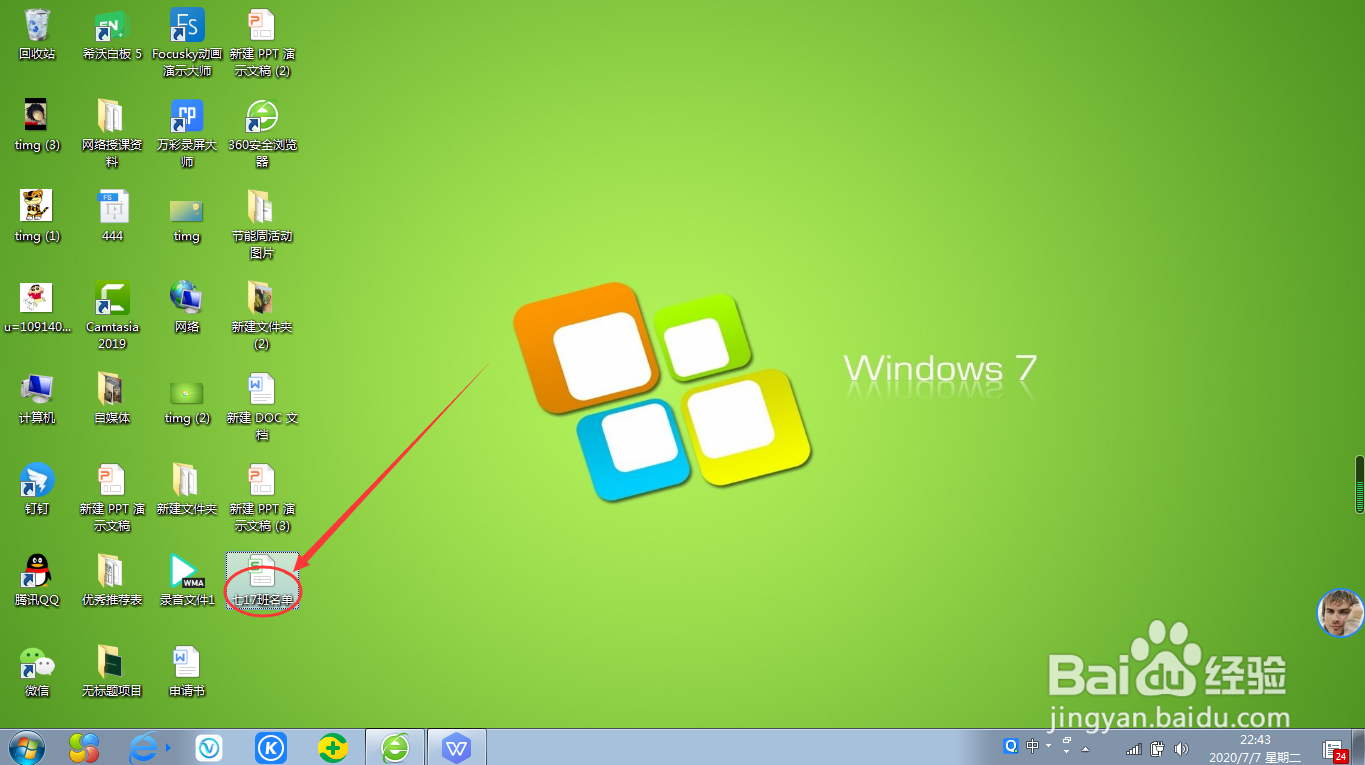This screenshot has width=1365, height=765.
Task: Select the 网络 network icon
Action: (x=187, y=307)
